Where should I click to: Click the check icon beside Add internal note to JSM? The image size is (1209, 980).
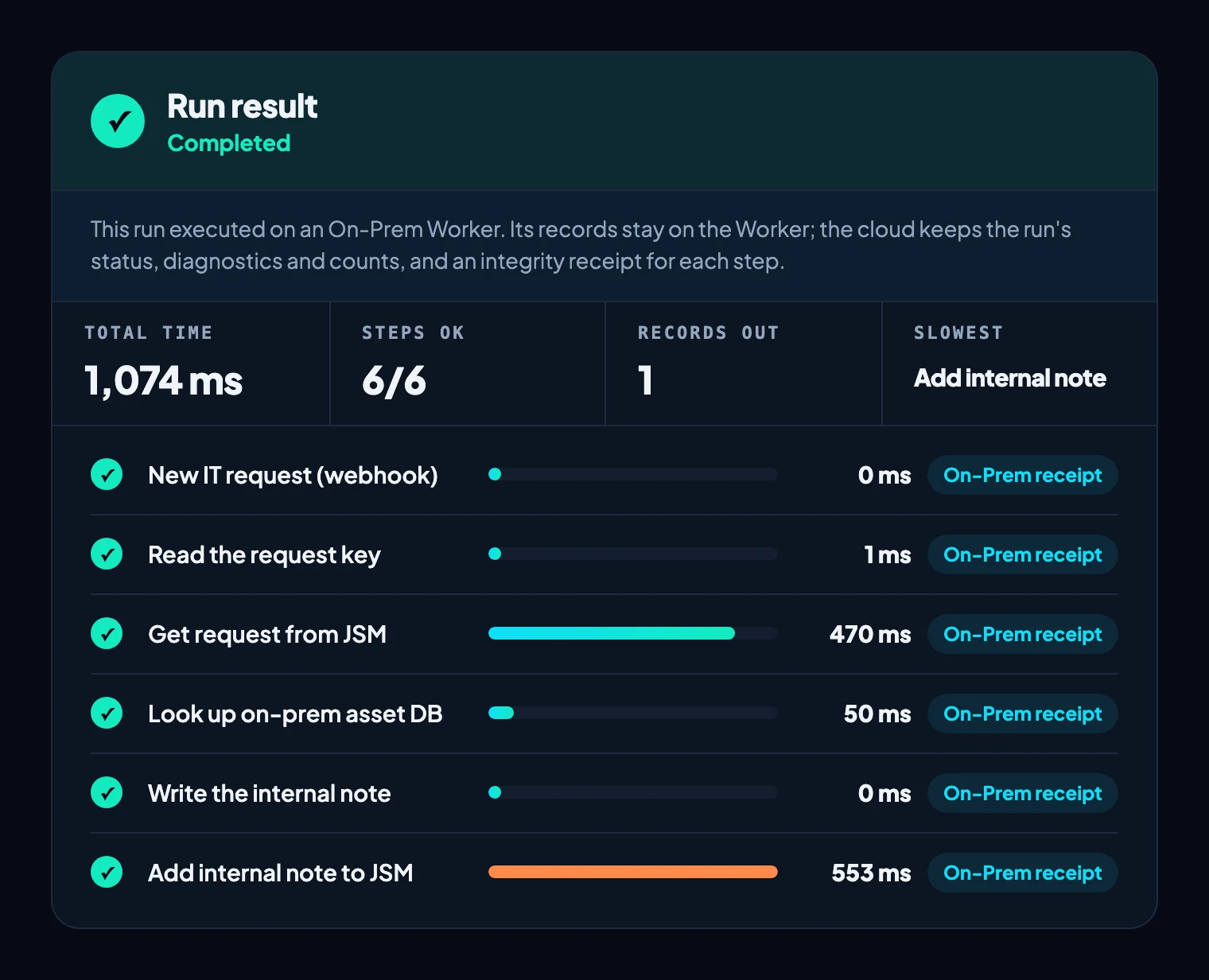(107, 873)
